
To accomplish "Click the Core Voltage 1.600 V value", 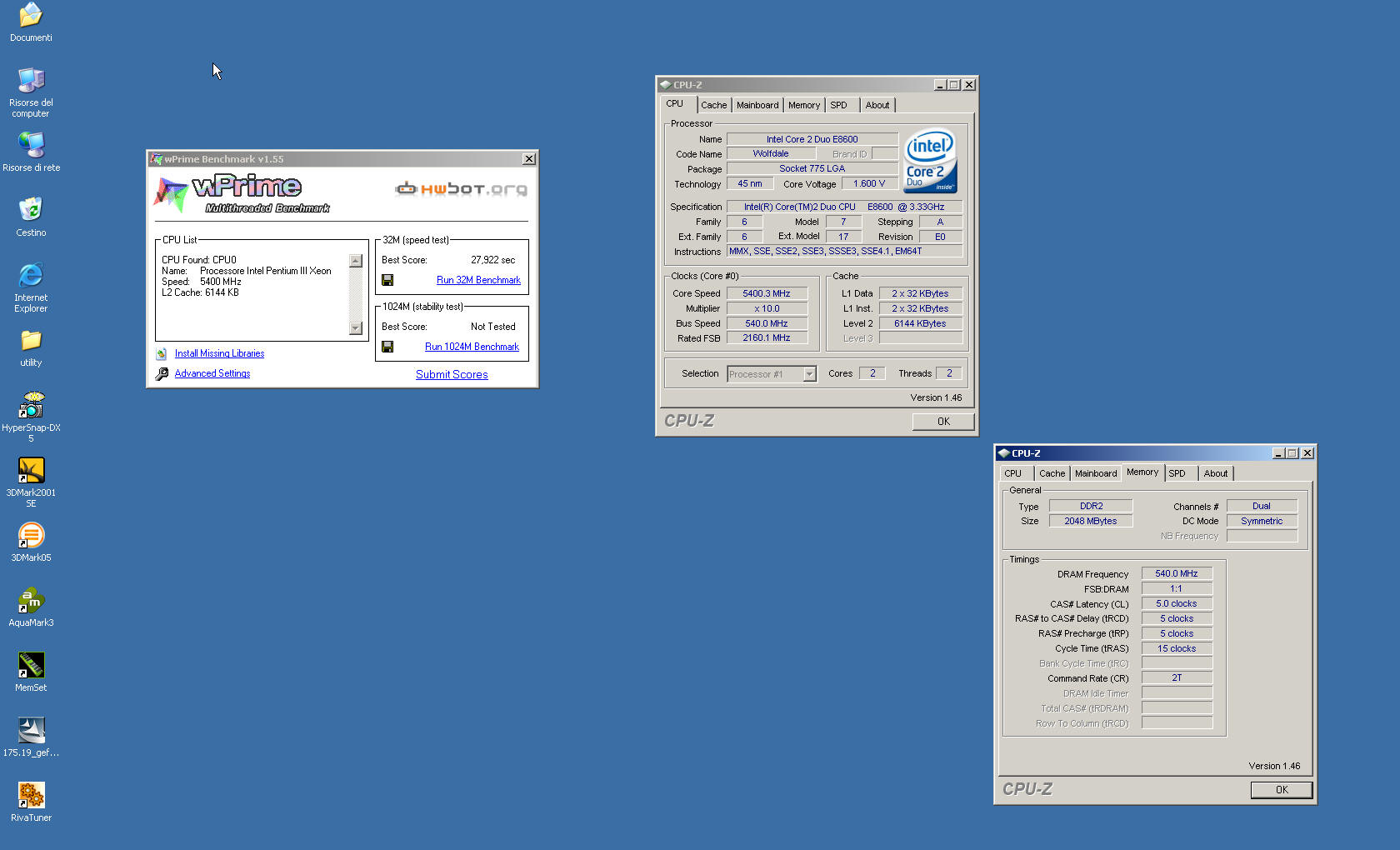I will 869,183.
